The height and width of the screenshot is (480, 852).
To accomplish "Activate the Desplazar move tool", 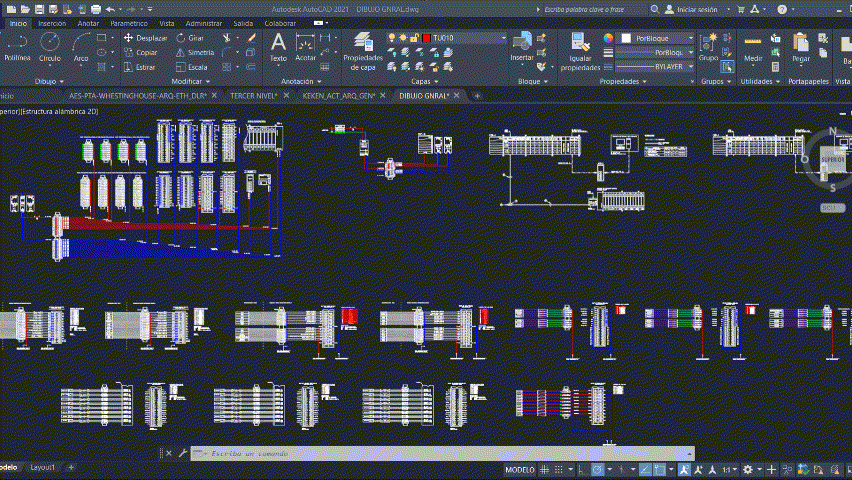I will pyautogui.click(x=146, y=38).
